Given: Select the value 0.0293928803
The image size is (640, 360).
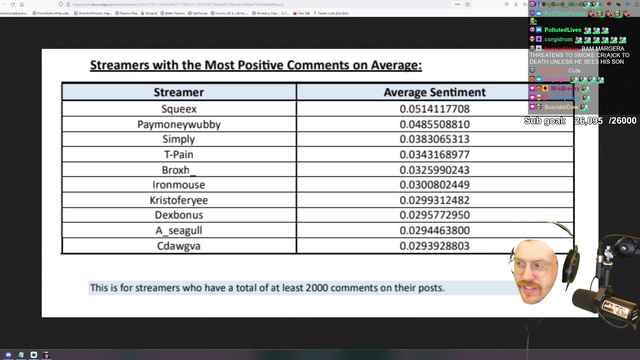Looking at the screenshot, I should (x=435, y=246).
